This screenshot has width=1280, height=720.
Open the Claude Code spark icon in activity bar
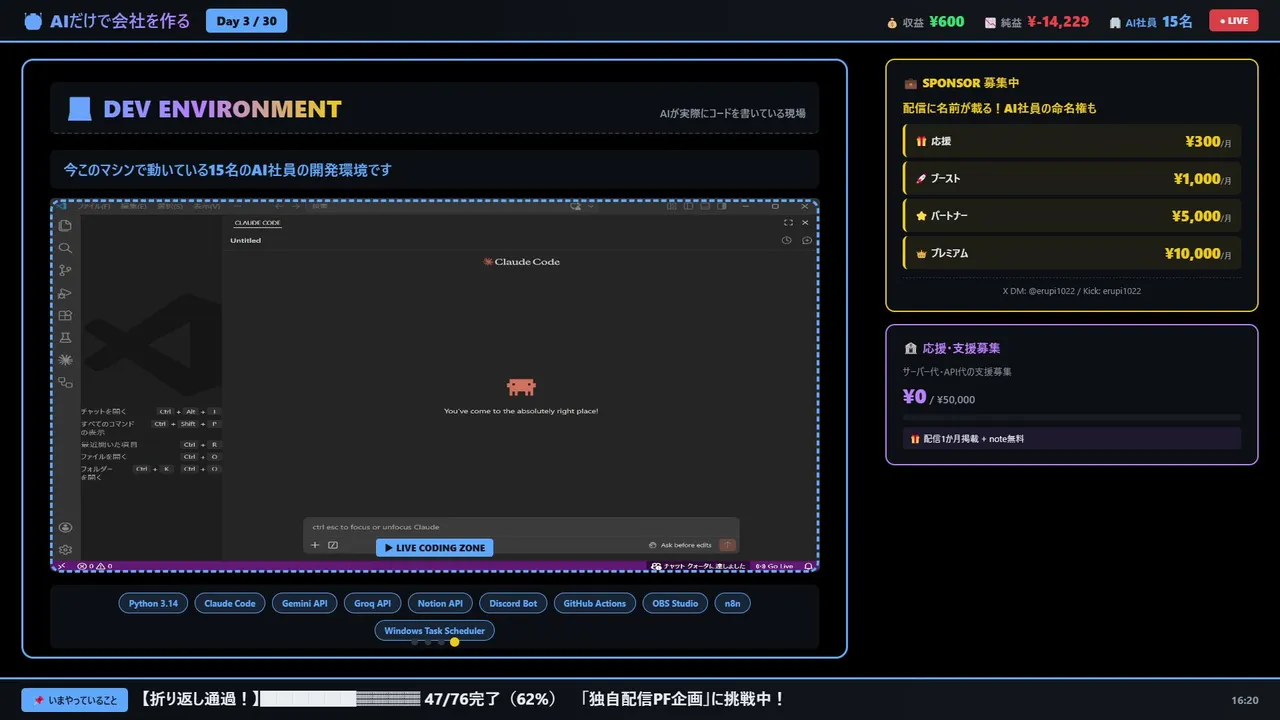tap(65, 360)
